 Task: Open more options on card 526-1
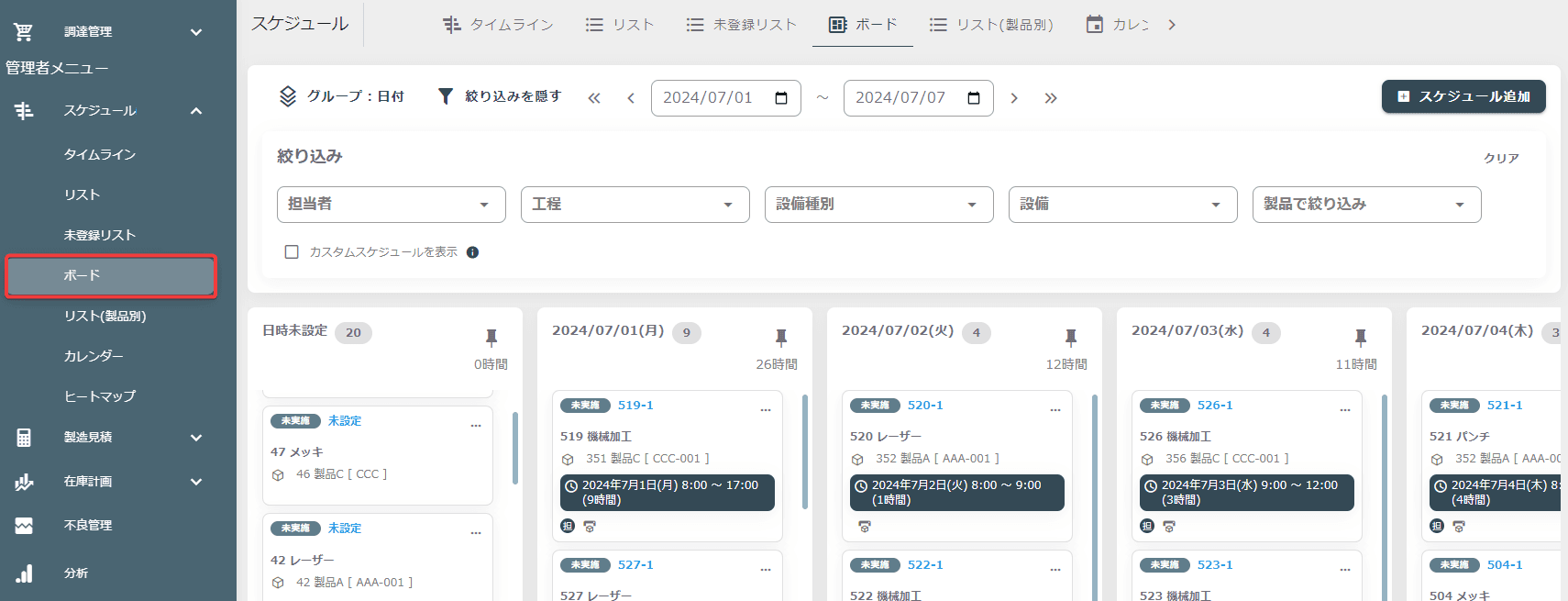click(1345, 410)
